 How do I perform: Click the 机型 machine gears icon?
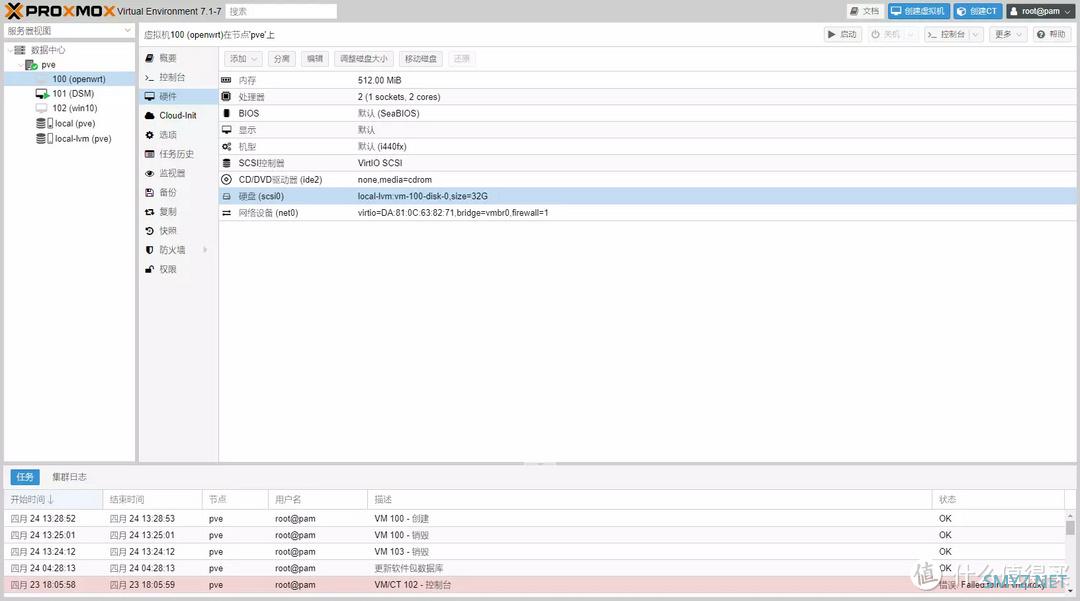coord(226,147)
